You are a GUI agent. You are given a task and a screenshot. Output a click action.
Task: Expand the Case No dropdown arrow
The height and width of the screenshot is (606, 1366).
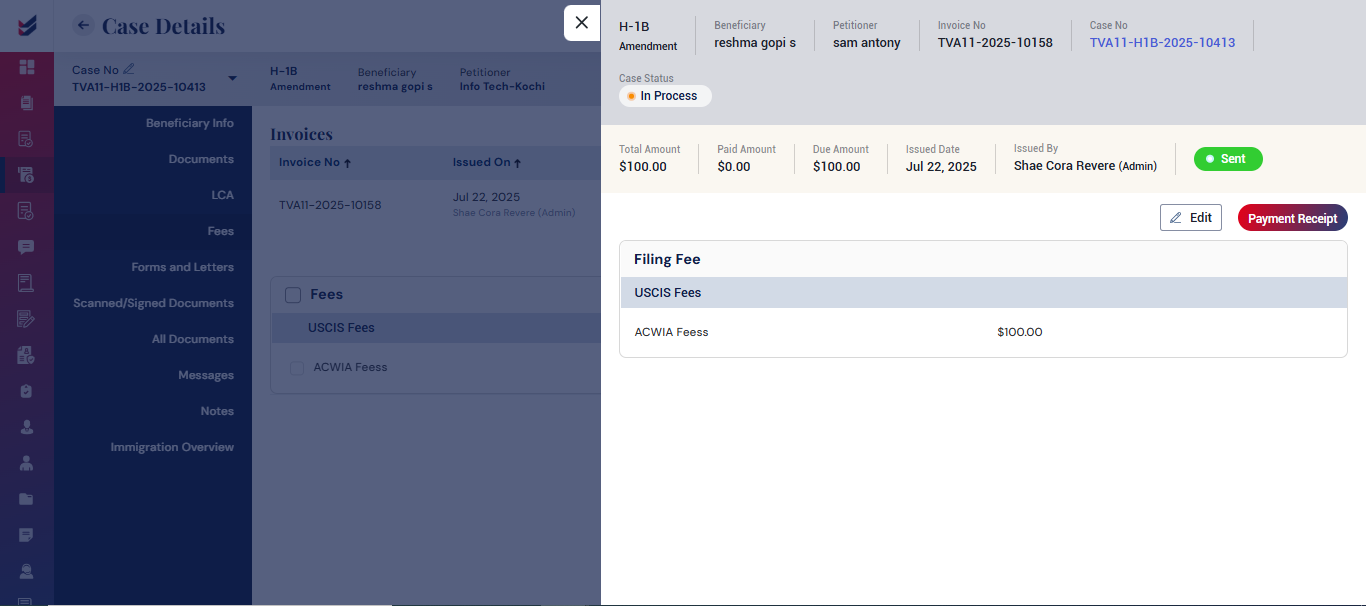232,79
